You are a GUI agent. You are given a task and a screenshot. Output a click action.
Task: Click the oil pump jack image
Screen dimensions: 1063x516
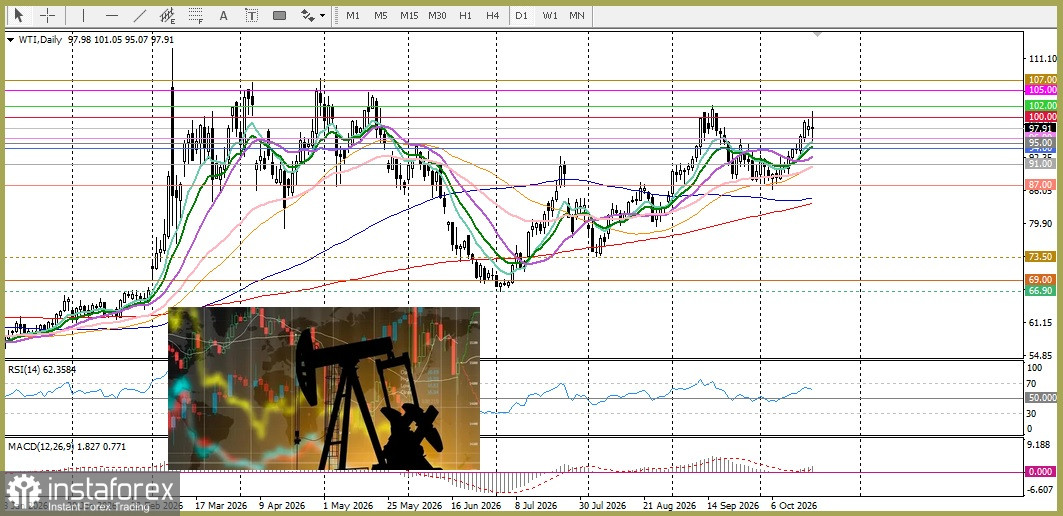(x=323, y=389)
